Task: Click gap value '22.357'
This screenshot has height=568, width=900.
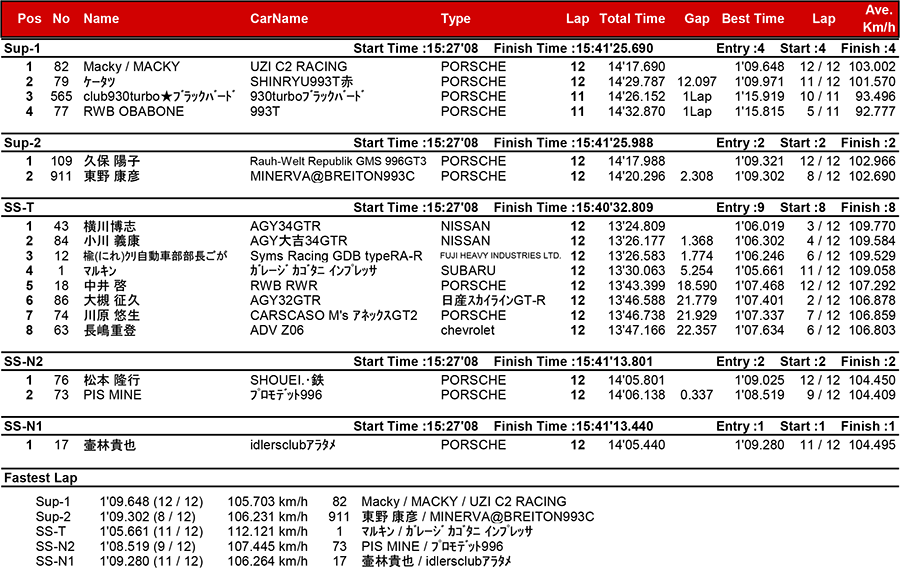Action: coord(697,330)
